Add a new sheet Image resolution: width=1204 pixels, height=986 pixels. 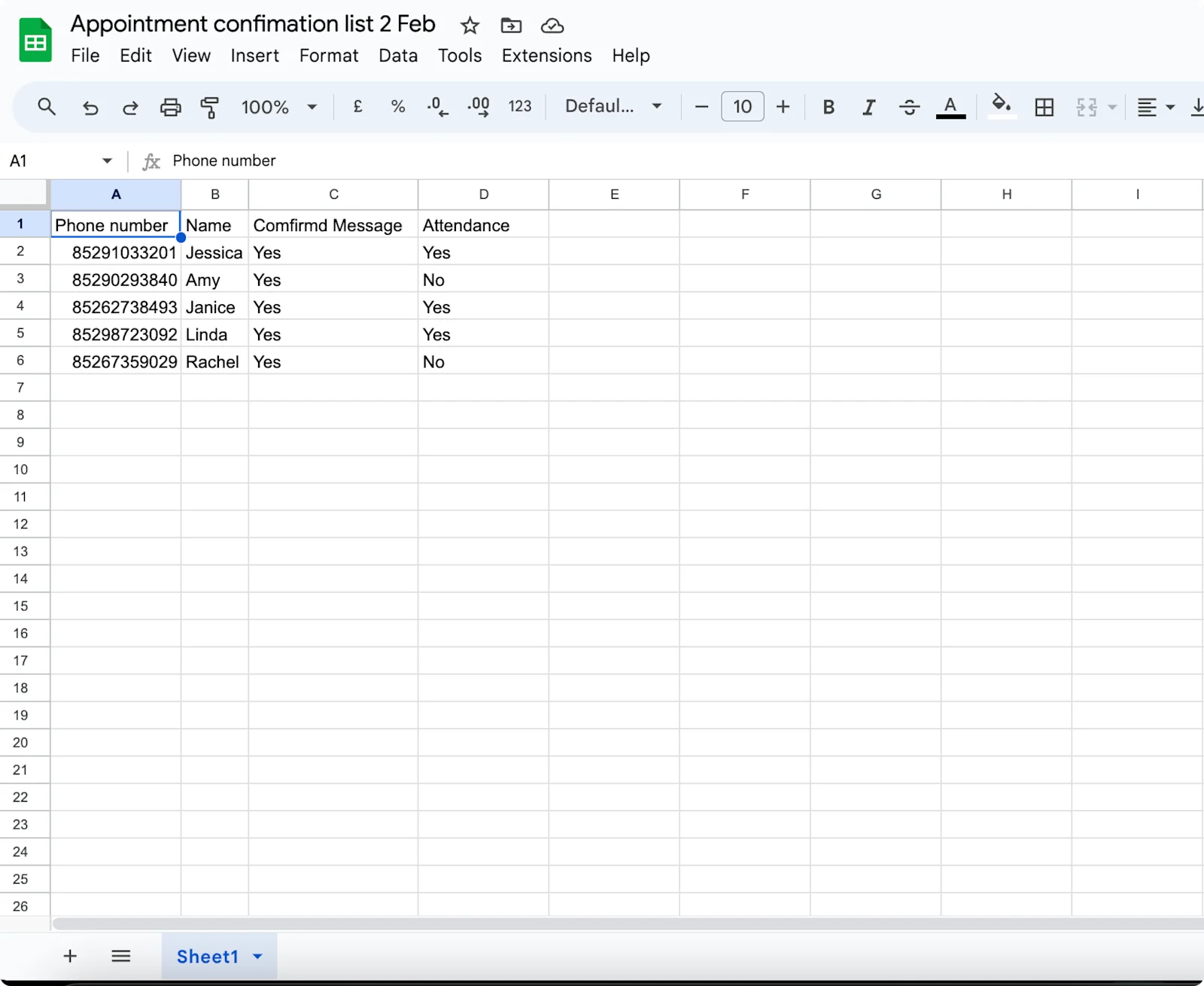tap(69, 956)
